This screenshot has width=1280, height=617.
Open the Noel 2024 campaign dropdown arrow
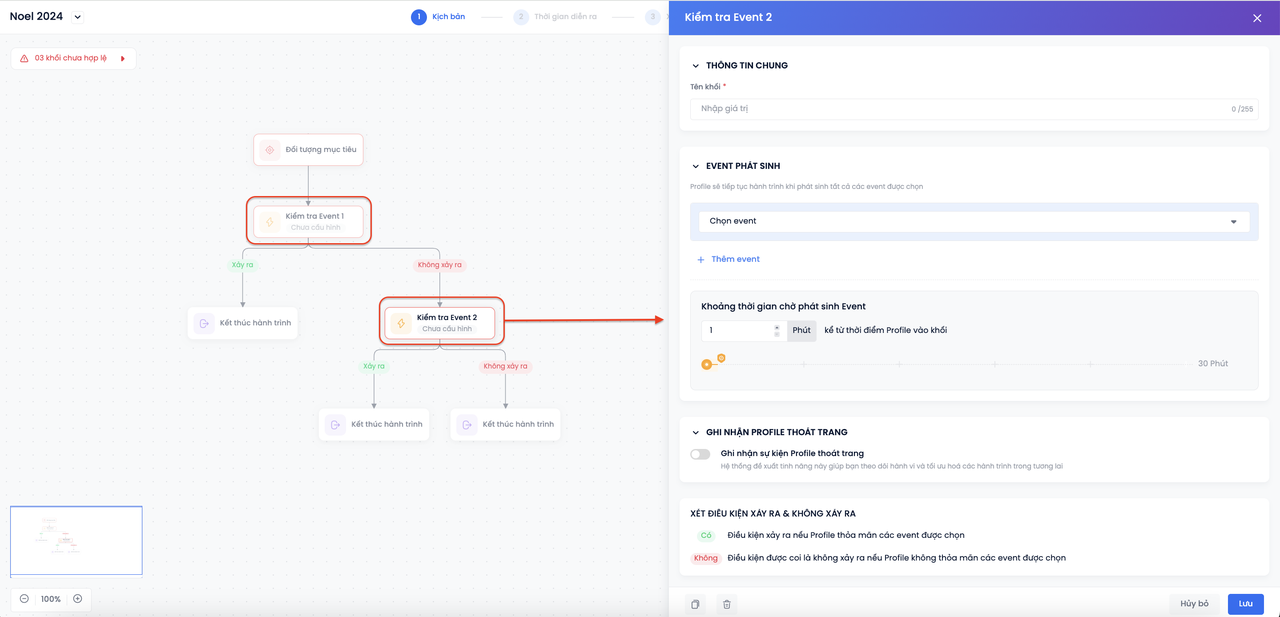point(78,17)
